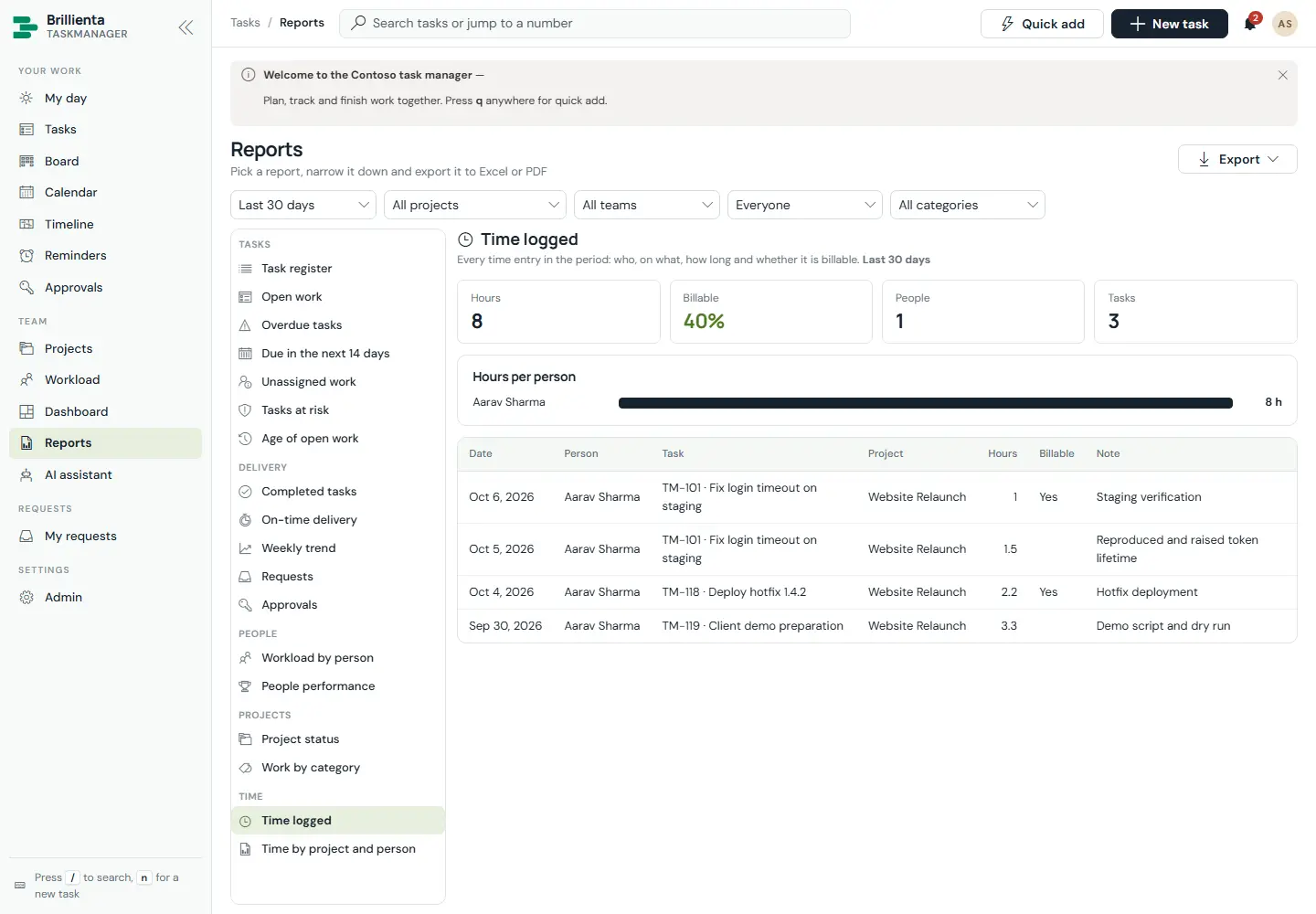The width and height of the screenshot is (1316, 914).
Task: Click the My requests inbox icon
Action: (x=27, y=536)
